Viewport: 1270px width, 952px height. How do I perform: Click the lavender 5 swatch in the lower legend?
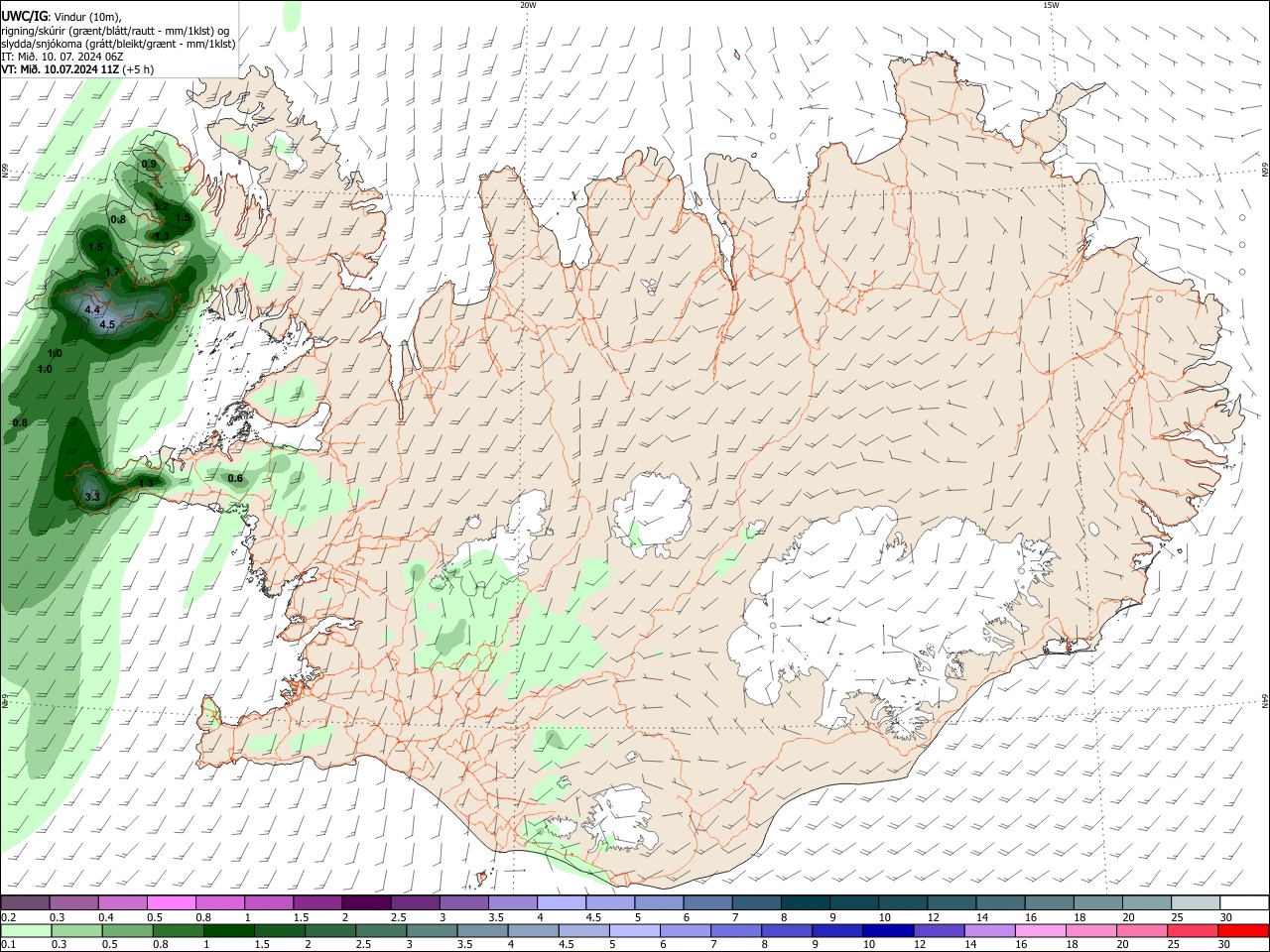click(634, 930)
